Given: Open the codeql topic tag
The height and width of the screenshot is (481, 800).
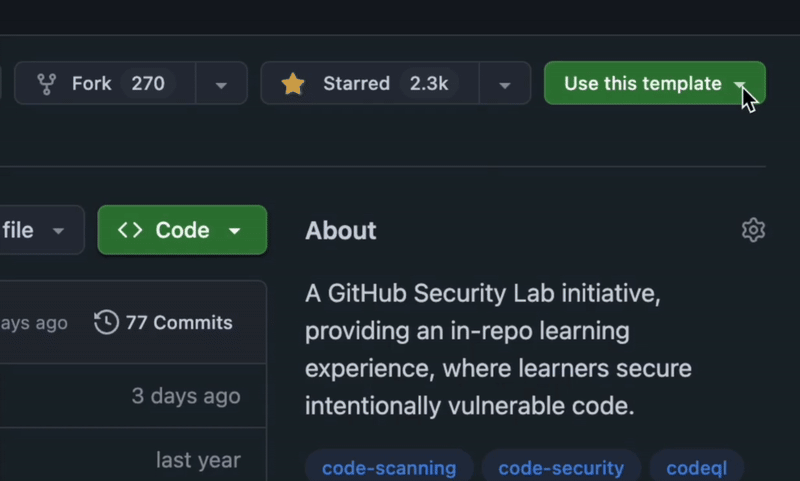Looking at the screenshot, I should (x=694, y=467).
